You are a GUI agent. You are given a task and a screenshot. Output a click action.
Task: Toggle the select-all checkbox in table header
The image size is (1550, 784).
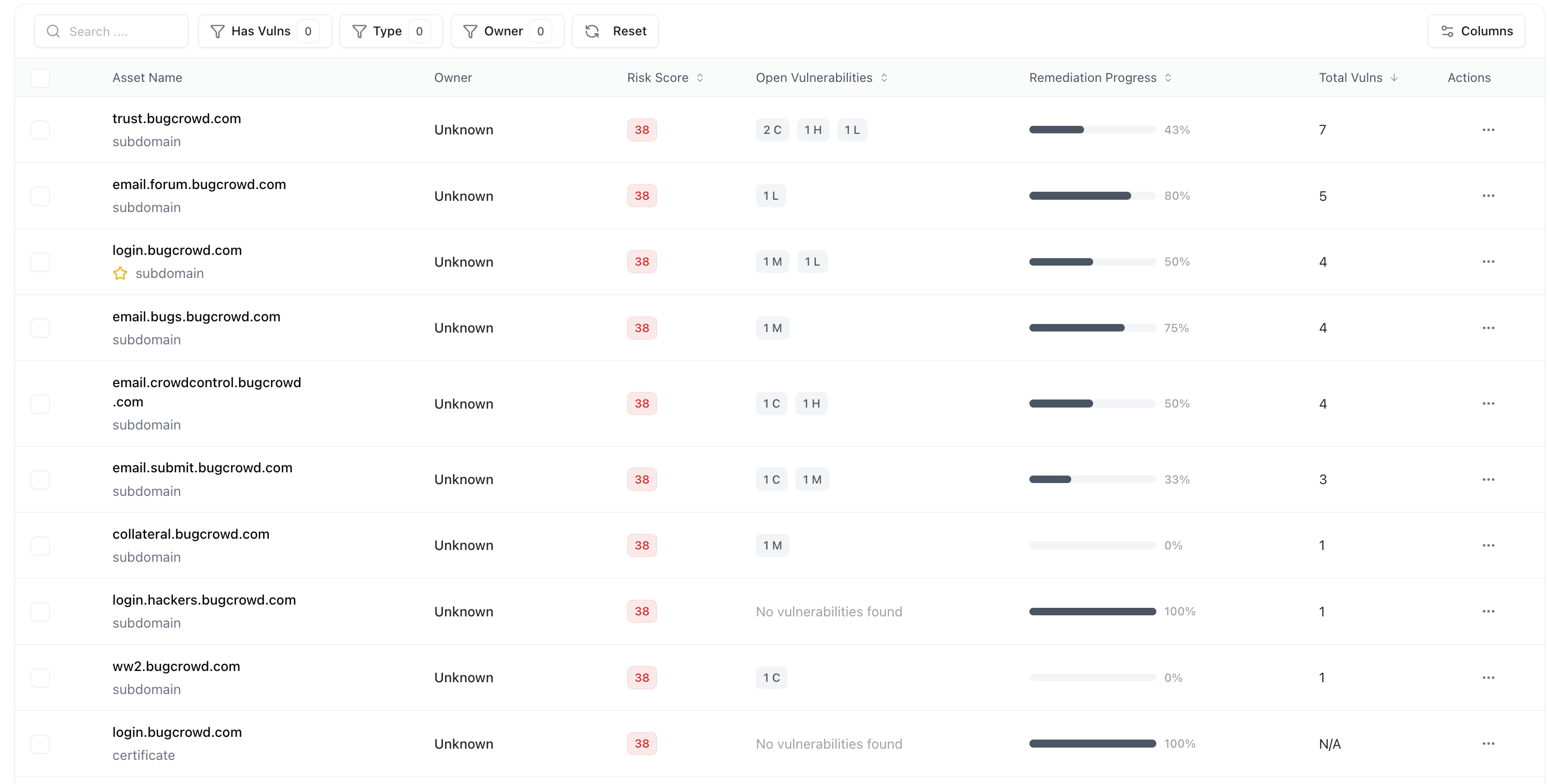pos(40,78)
